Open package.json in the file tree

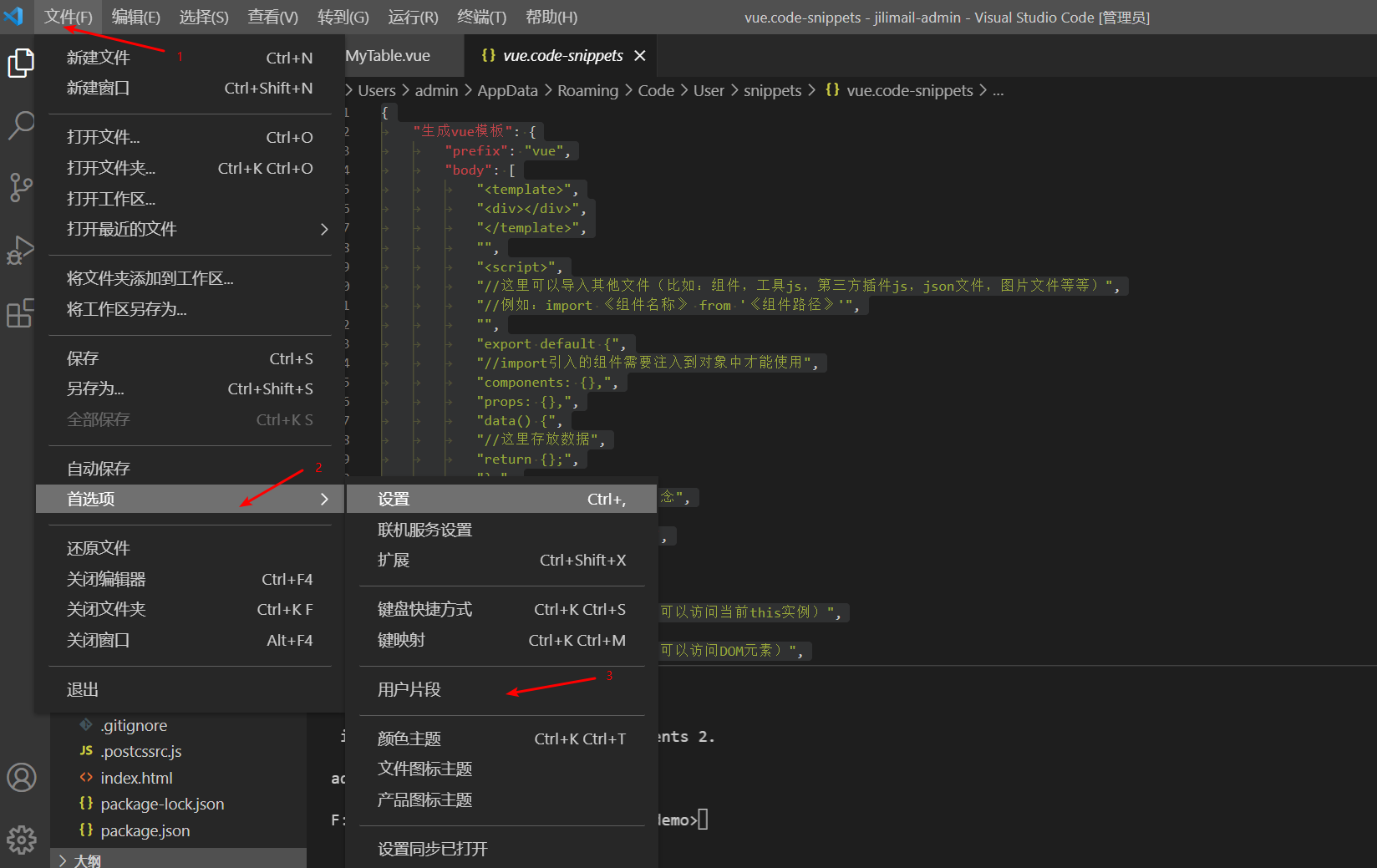pos(145,830)
